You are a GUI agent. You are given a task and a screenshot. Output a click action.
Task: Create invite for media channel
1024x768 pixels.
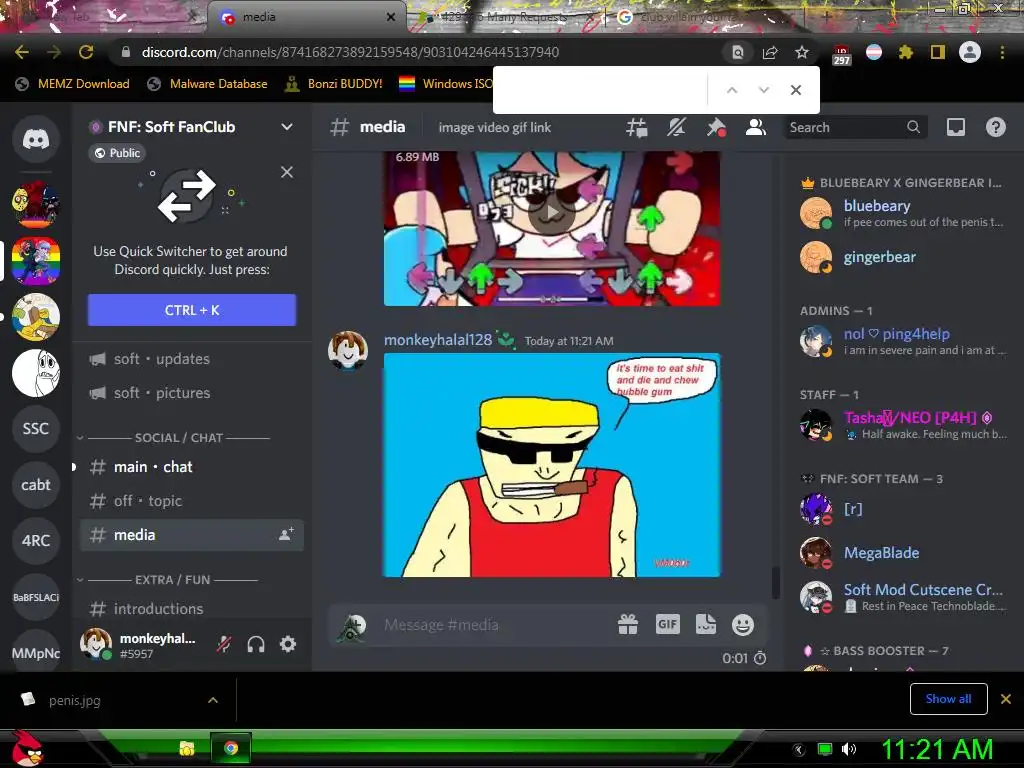click(x=286, y=535)
